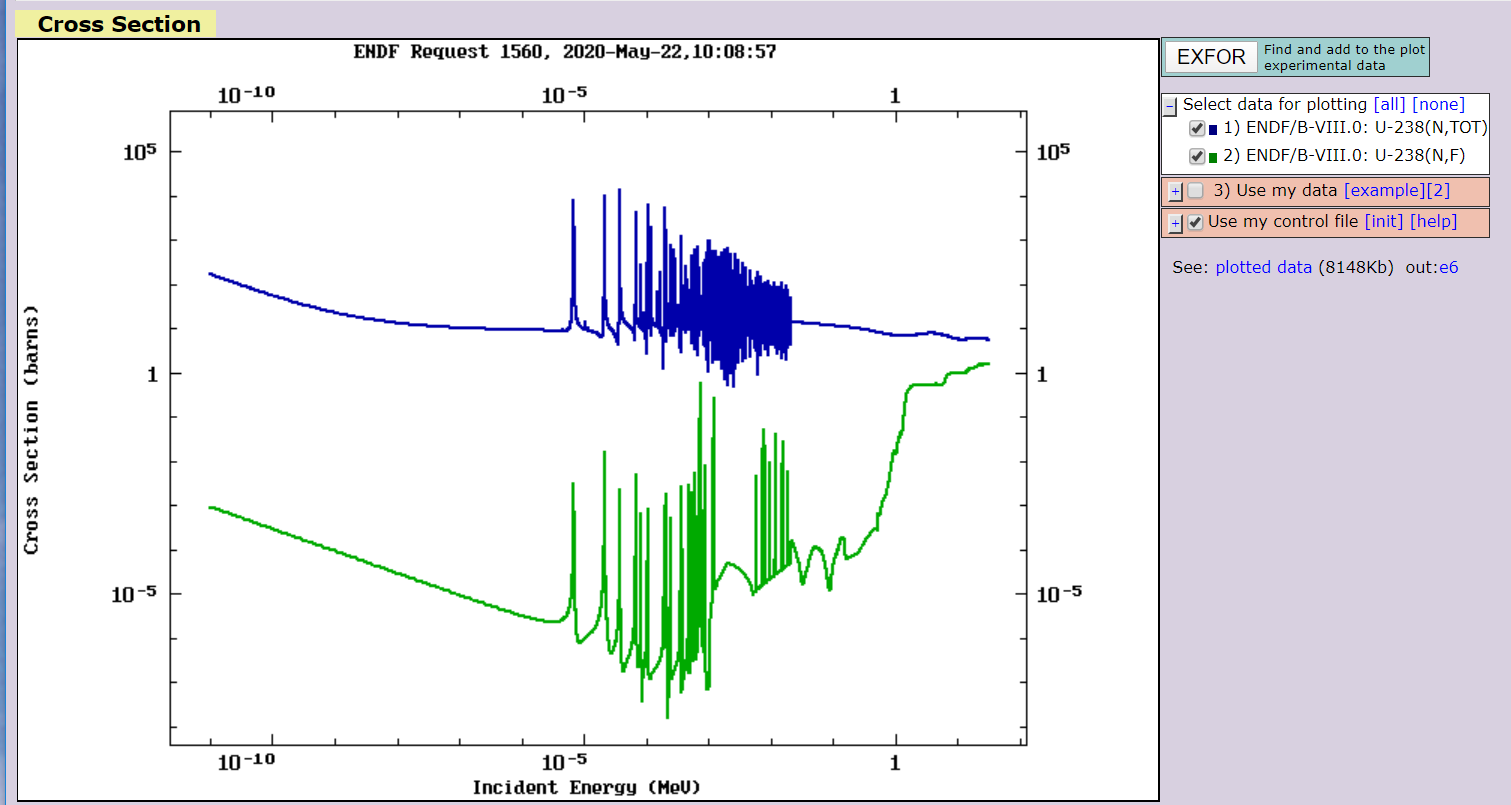Open the [all] link to select all data
The image size is (1511, 805).
(x=1389, y=104)
